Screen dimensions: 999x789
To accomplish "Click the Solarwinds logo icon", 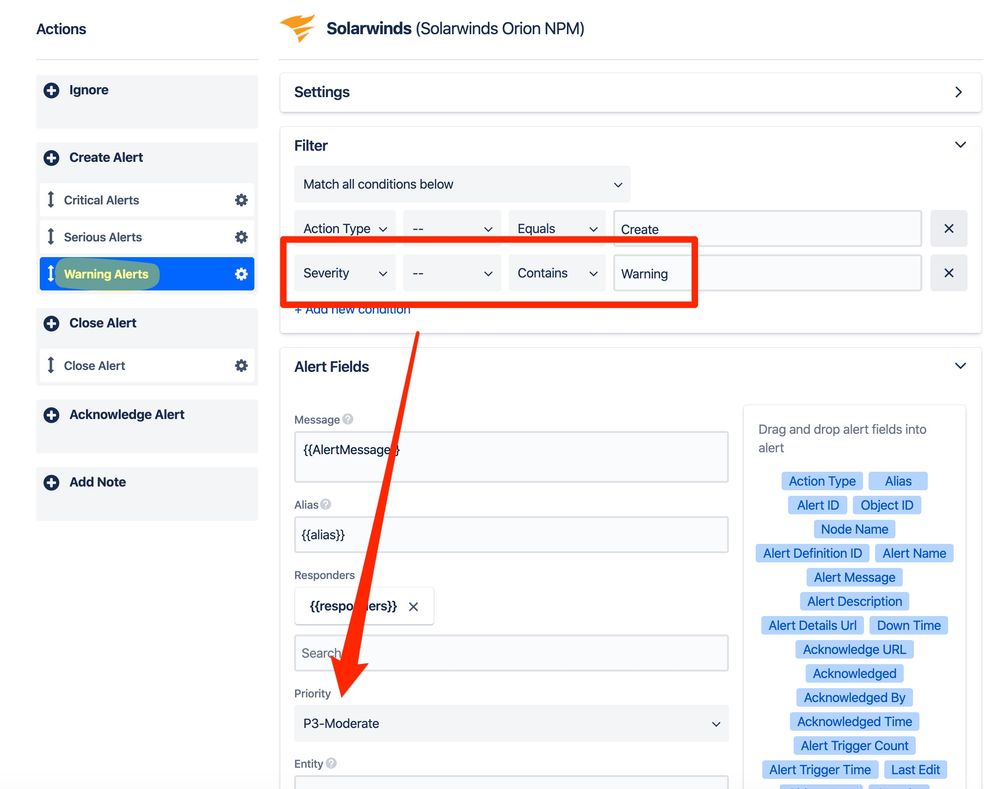I will pos(298,27).
